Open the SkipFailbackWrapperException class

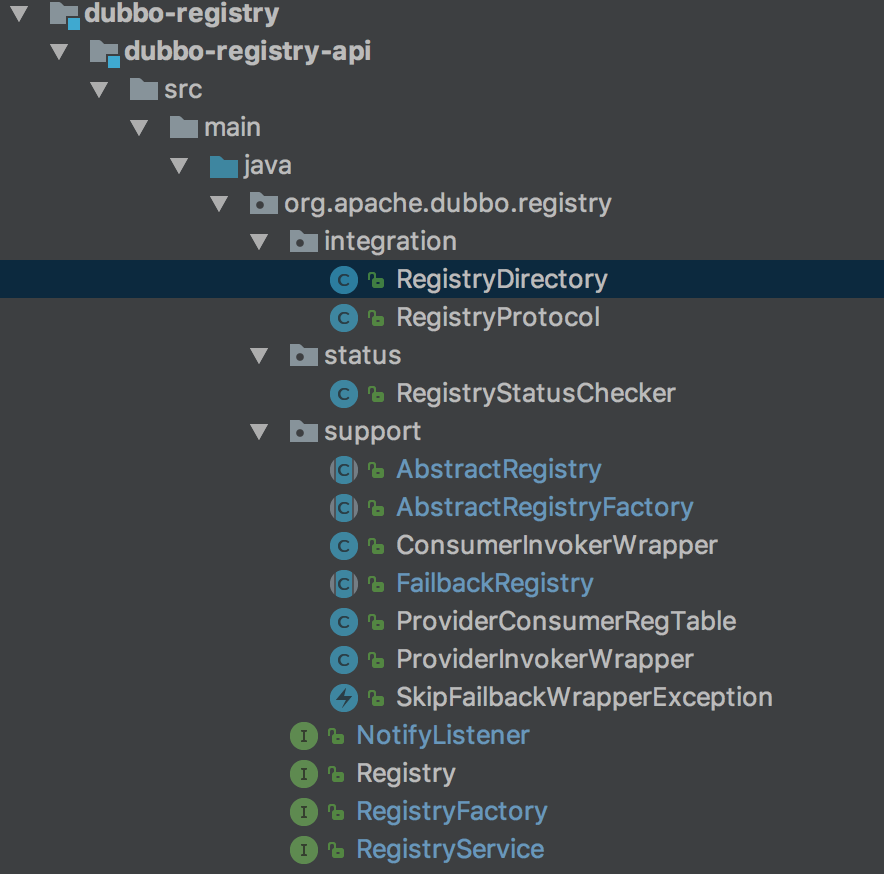[584, 698]
